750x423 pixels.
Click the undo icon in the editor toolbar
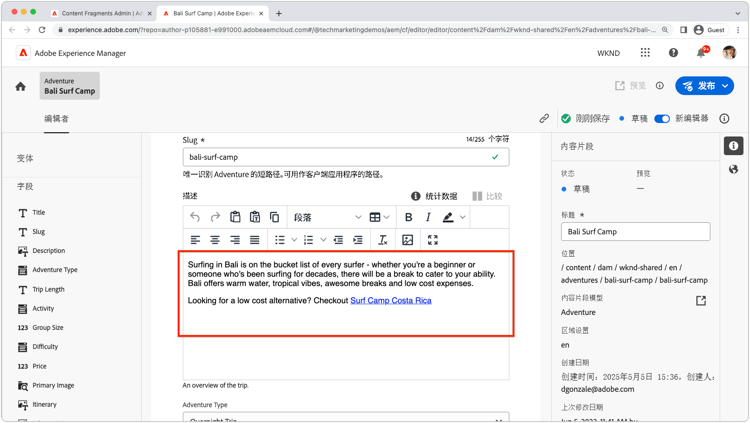pos(195,217)
